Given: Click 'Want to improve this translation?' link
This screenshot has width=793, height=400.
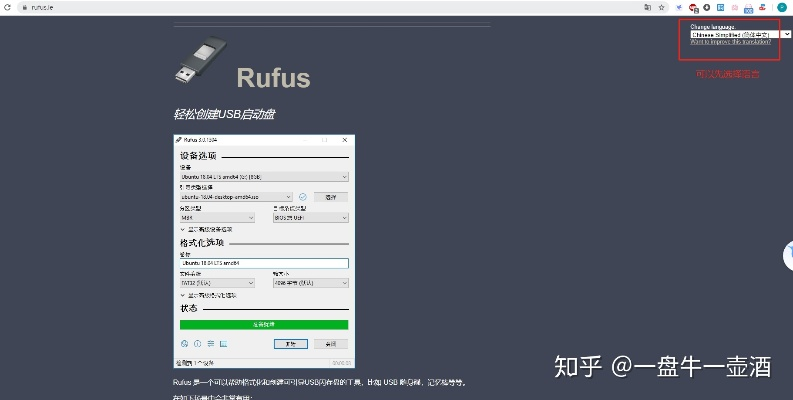Looking at the screenshot, I should pos(730,42).
